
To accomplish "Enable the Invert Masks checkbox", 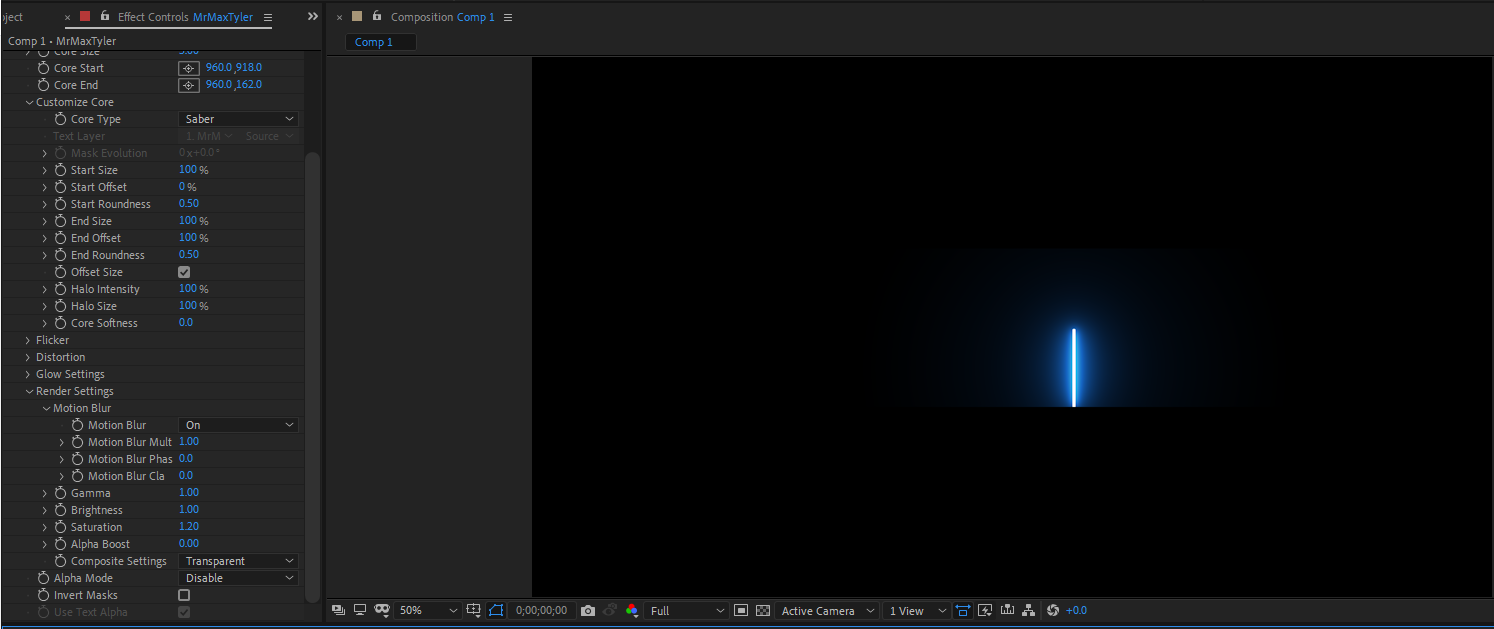I will (183, 594).
